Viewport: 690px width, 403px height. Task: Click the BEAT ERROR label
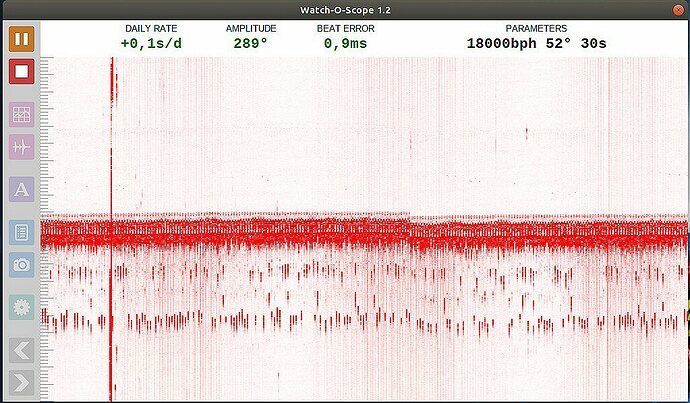[345, 29]
